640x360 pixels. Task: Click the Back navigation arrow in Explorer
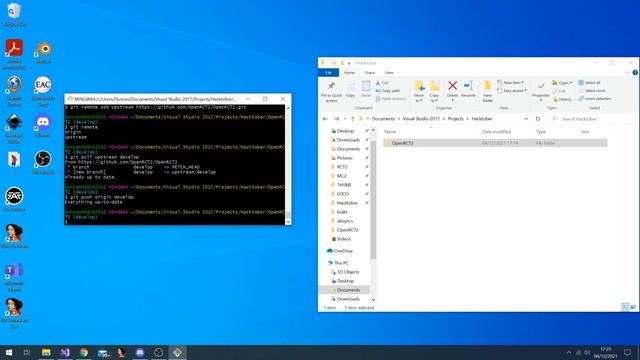pyautogui.click(x=325, y=119)
